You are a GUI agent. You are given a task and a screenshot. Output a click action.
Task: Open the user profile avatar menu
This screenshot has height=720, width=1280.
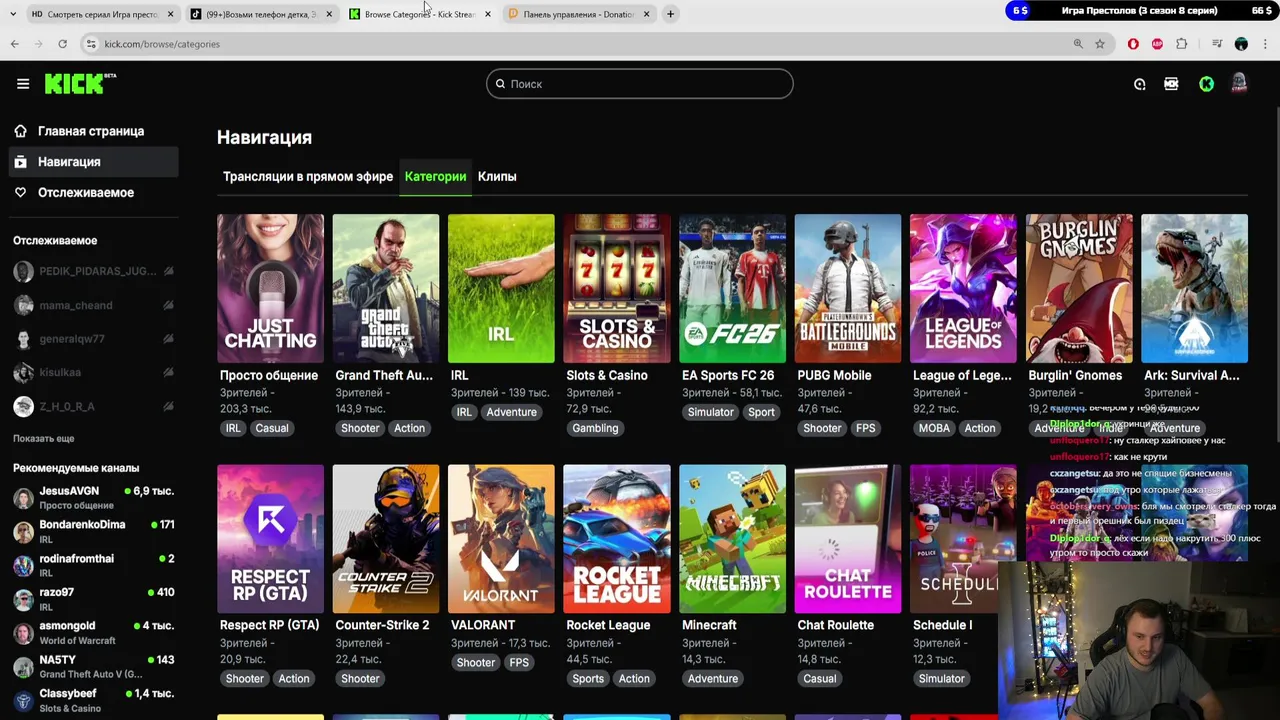click(x=1239, y=84)
